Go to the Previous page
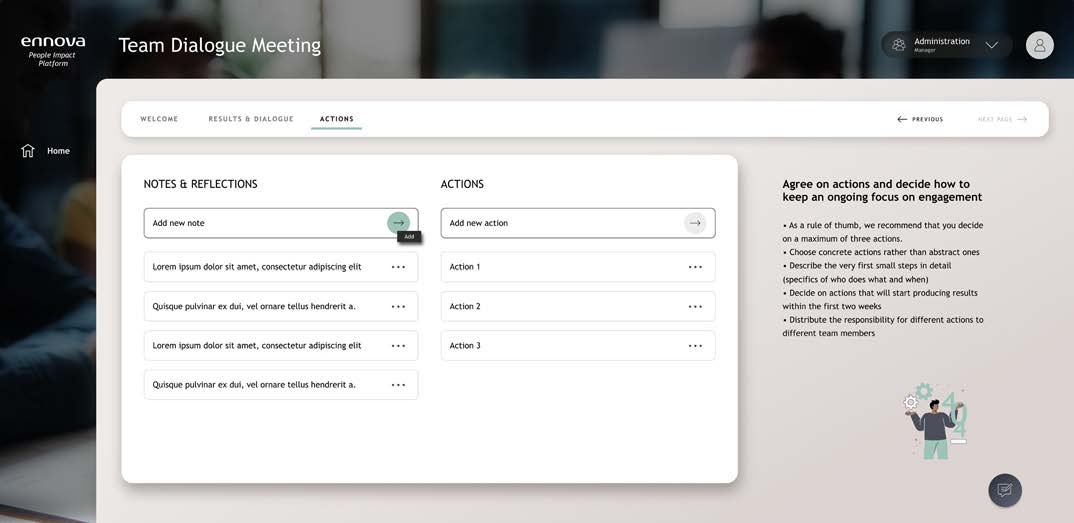The height and width of the screenshot is (523, 1074). coord(920,119)
